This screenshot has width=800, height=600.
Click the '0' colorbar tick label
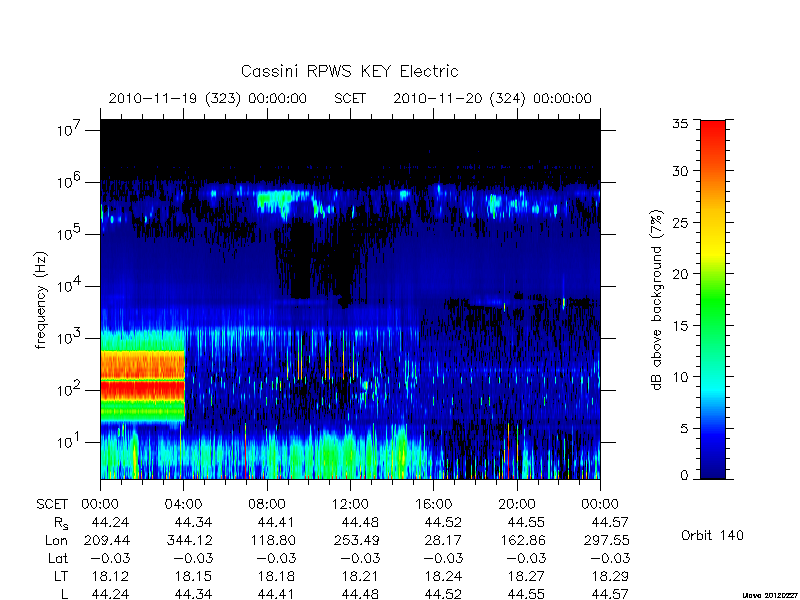pos(684,476)
